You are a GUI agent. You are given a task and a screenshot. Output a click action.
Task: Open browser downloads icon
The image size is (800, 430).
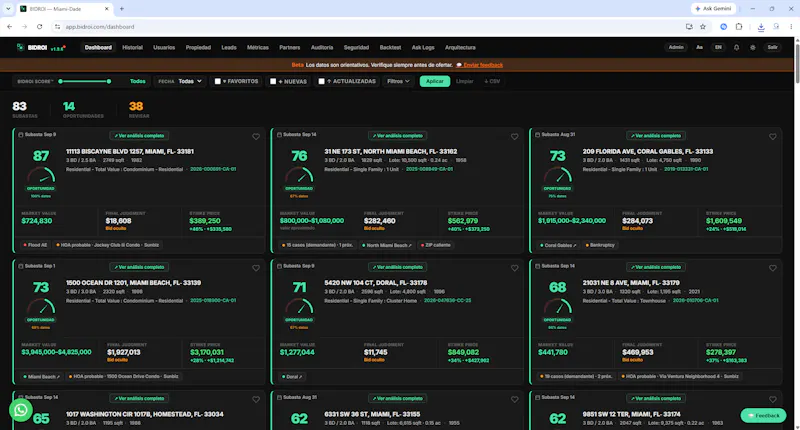tap(761, 27)
